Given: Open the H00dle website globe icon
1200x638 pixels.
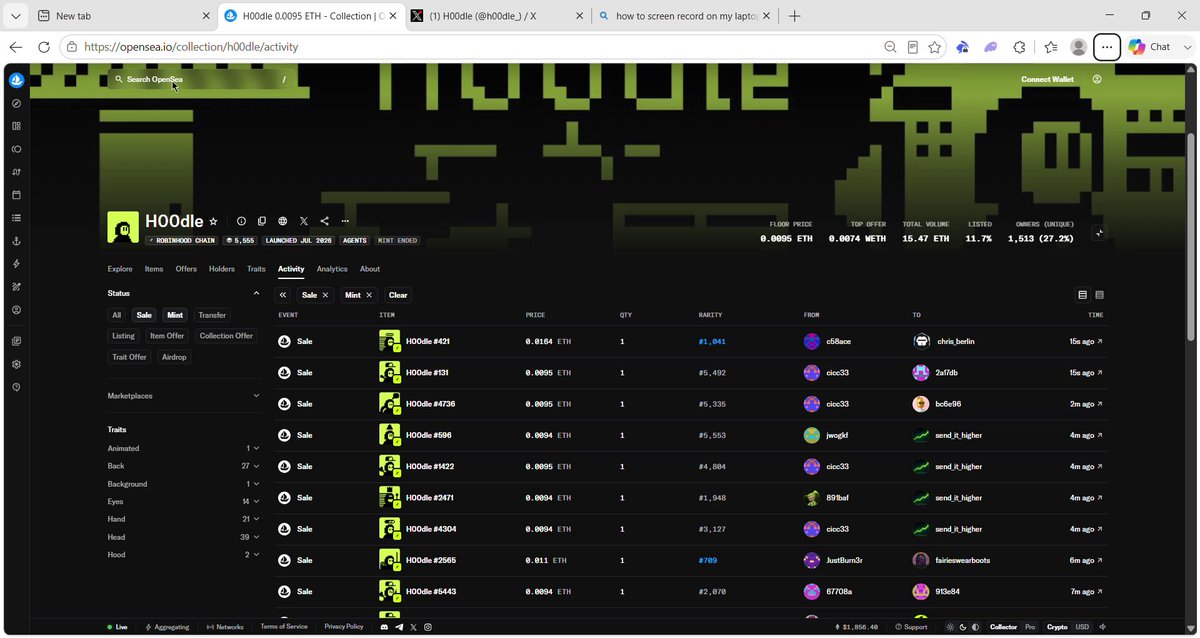Looking at the screenshot, I should (283, 221).
